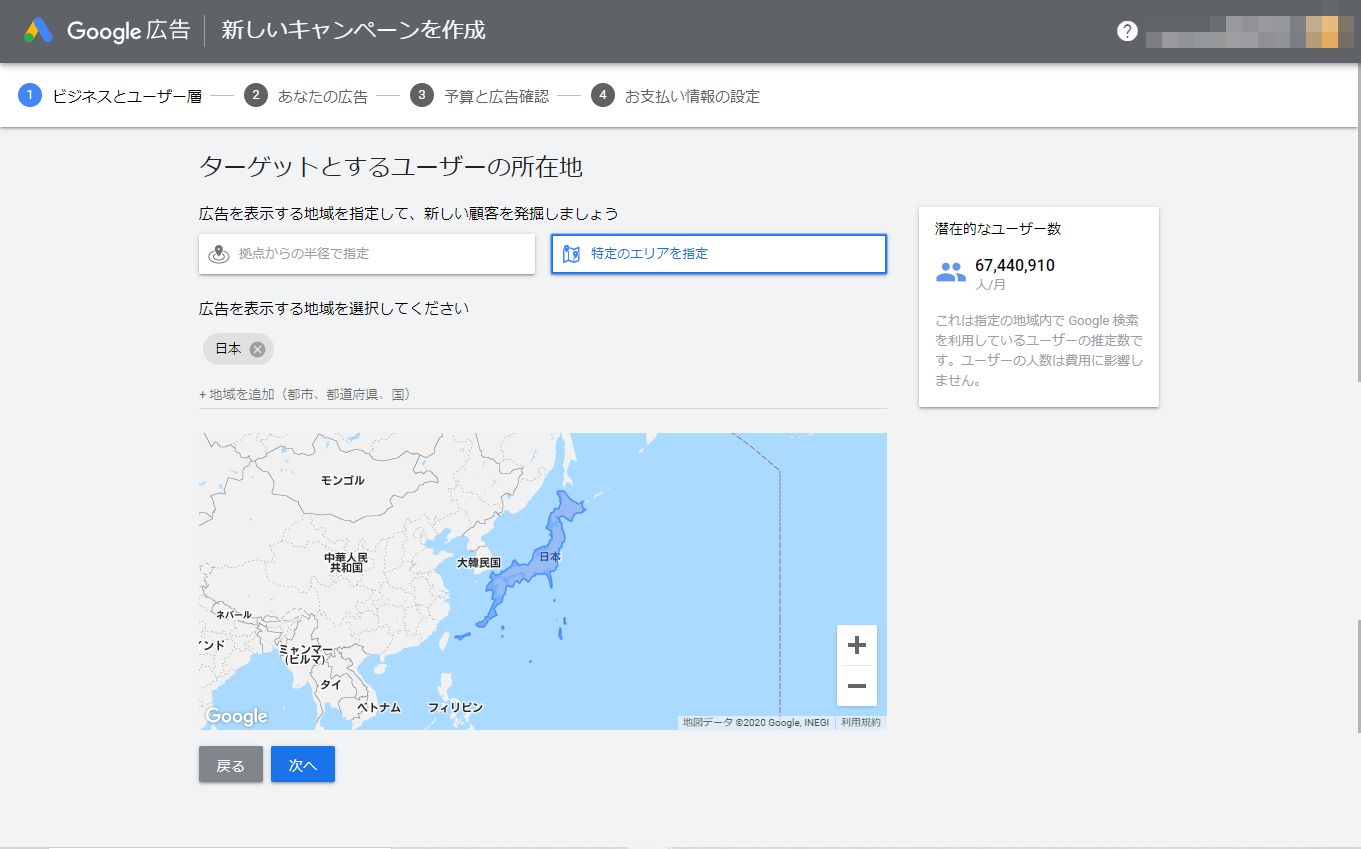Click the potential users people icon

[x=950, y=272]
